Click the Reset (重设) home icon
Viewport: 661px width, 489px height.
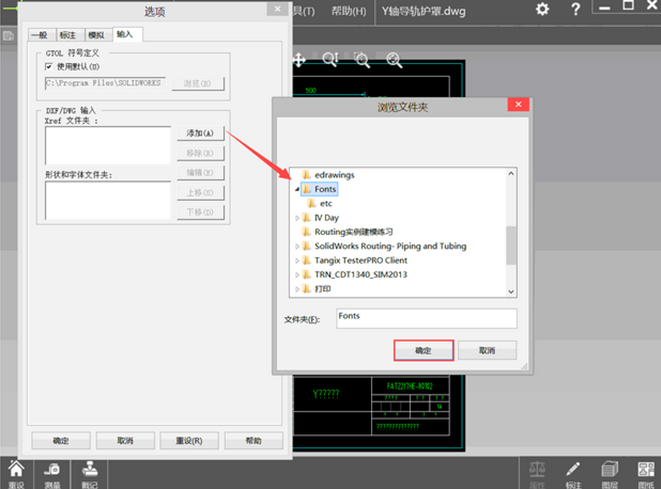pyautogui.click(x=16, y=472)
